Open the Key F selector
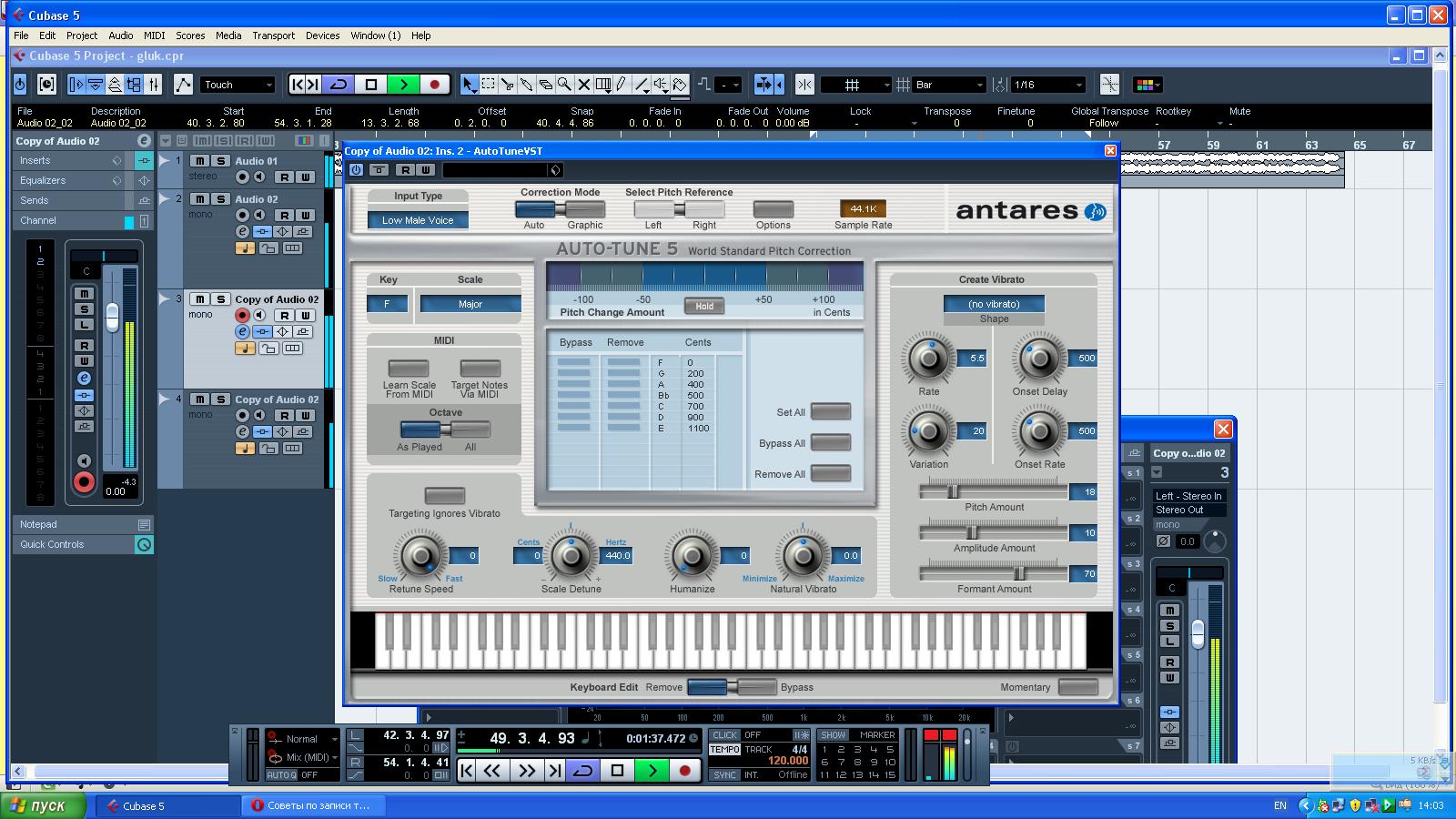 click(388, 304)
